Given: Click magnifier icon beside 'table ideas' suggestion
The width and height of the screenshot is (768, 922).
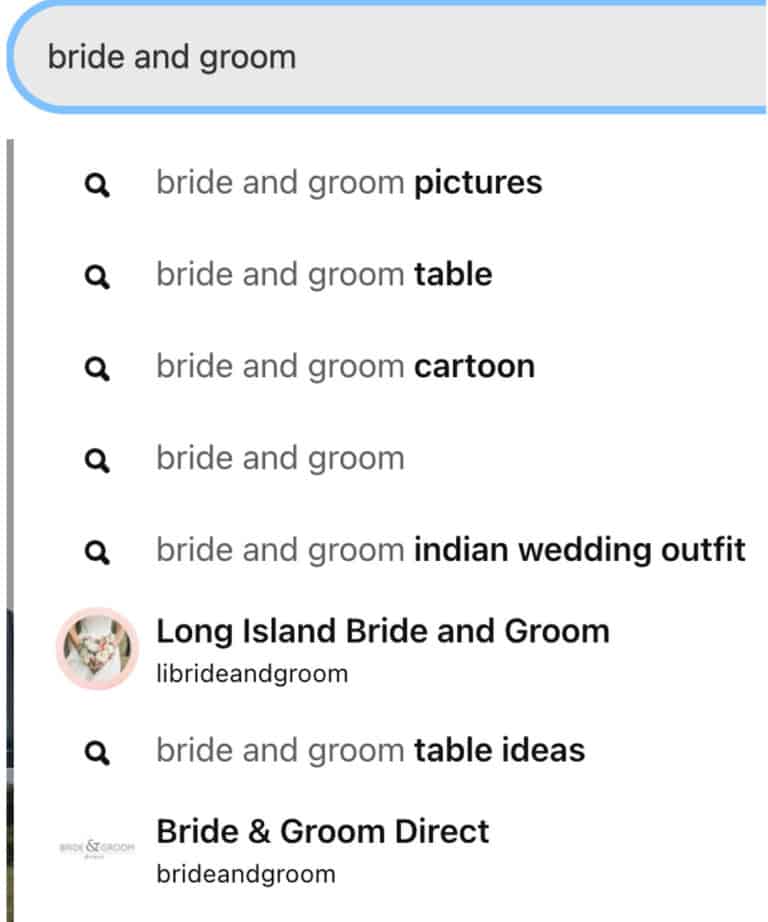Looking at the screenshot, I should (x=97, y=752).
